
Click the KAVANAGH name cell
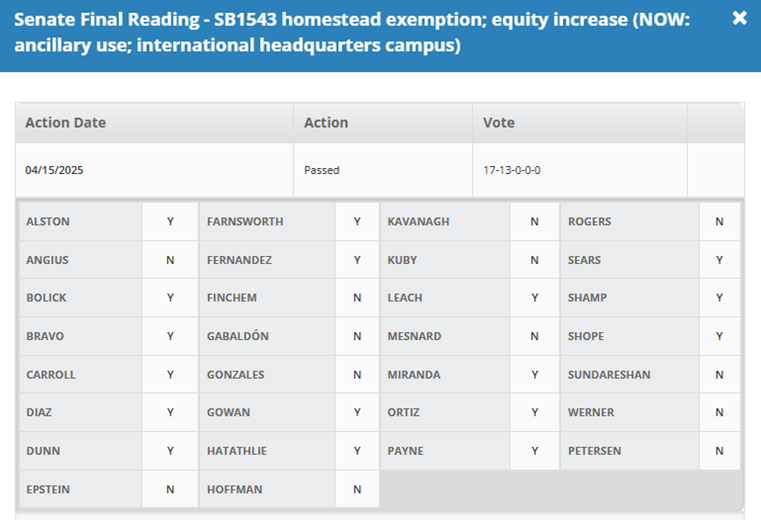(x=445, y=221)
